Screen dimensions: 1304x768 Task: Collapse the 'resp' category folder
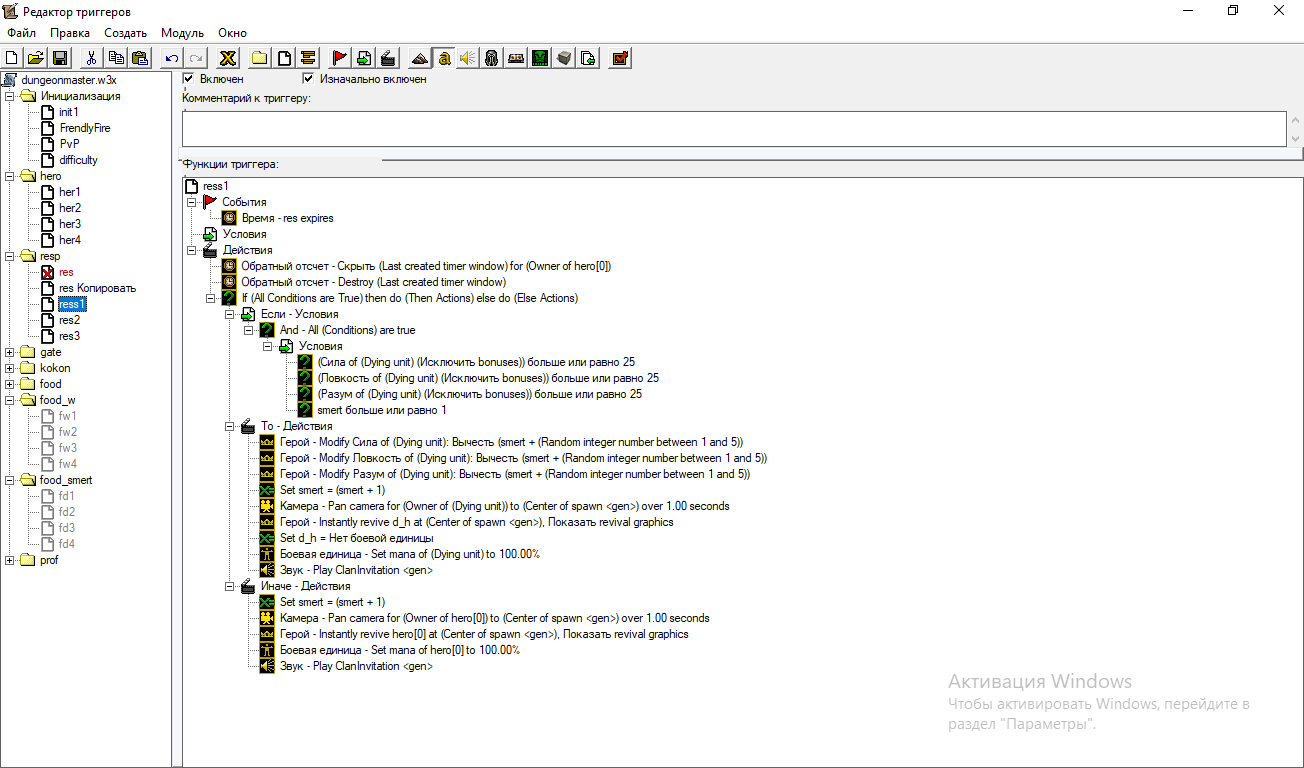pos(10,256)
